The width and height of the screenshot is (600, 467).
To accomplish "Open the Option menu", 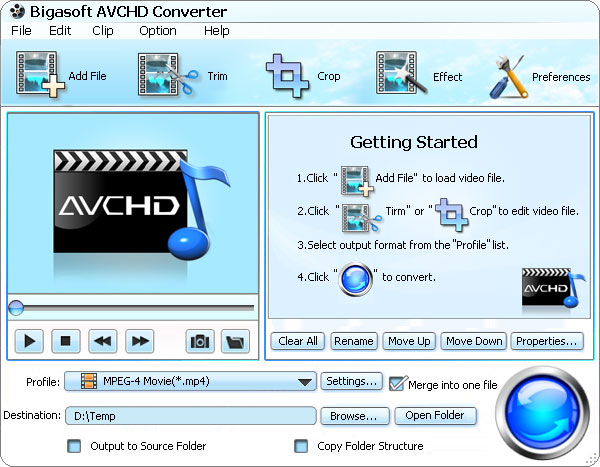I will pyautogui.click(x=158, y=31).
